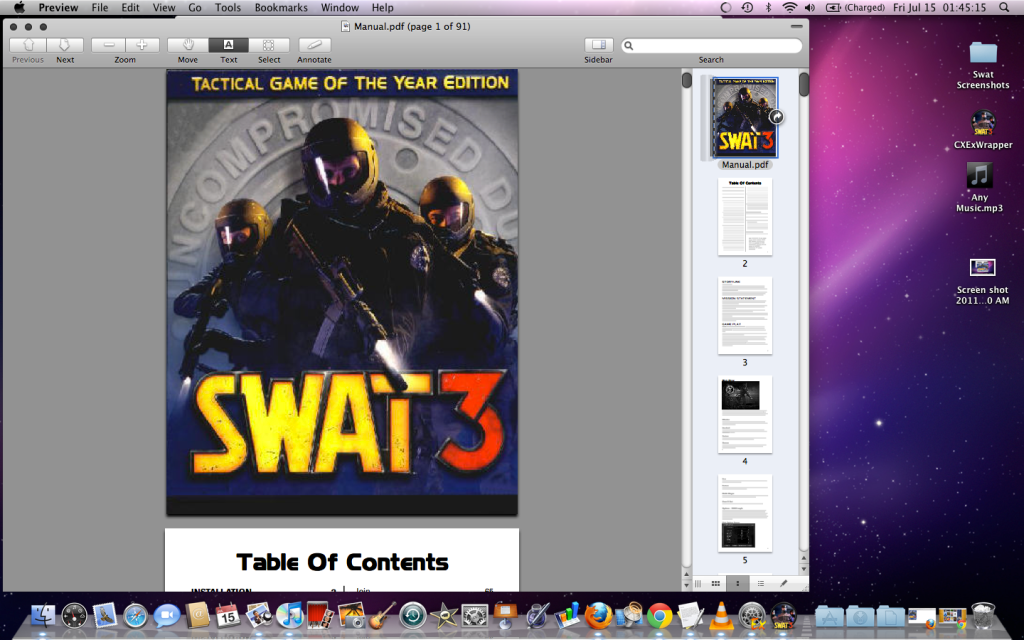Zoom in with the plus button
The width and height of the screenshot is (1024, 640).
(142, 45)
